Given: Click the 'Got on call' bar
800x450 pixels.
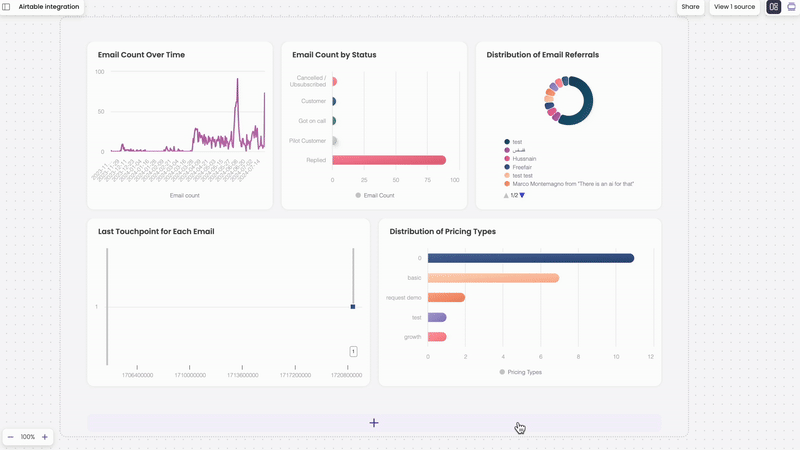Looking at the screenshot, I should click(x=334, y=121).
